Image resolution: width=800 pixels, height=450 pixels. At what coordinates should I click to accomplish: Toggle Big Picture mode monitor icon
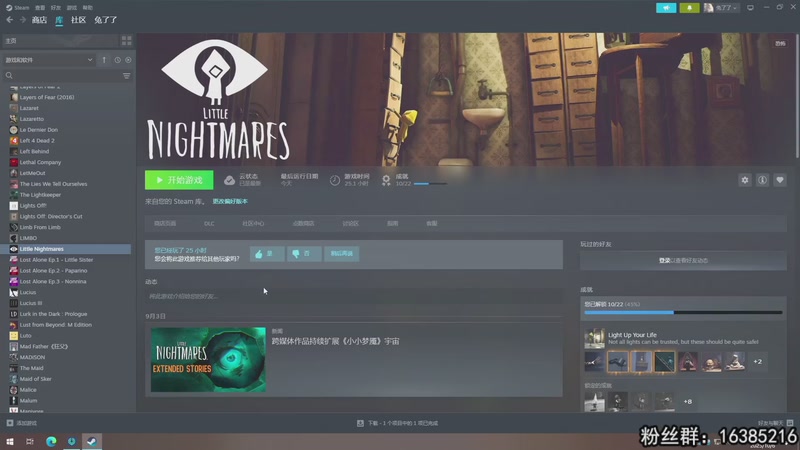tap(750, 8)
